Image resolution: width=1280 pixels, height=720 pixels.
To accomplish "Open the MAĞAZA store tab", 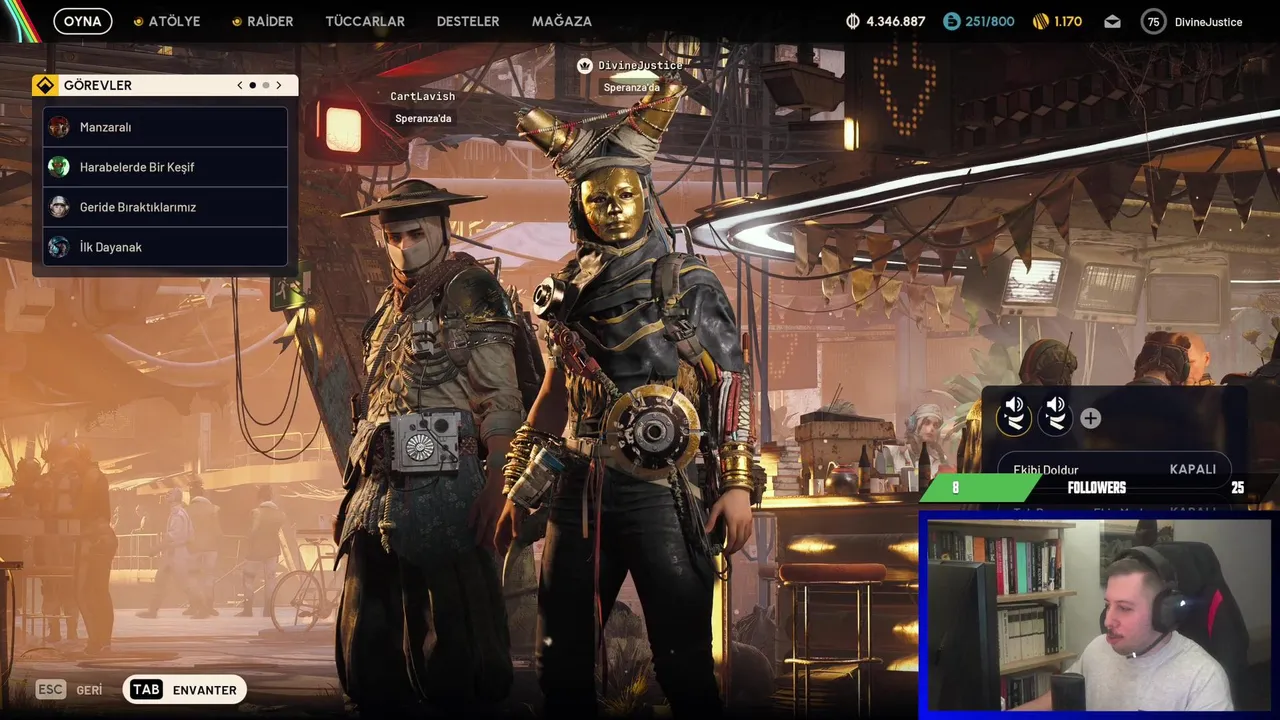I will 562,21.
